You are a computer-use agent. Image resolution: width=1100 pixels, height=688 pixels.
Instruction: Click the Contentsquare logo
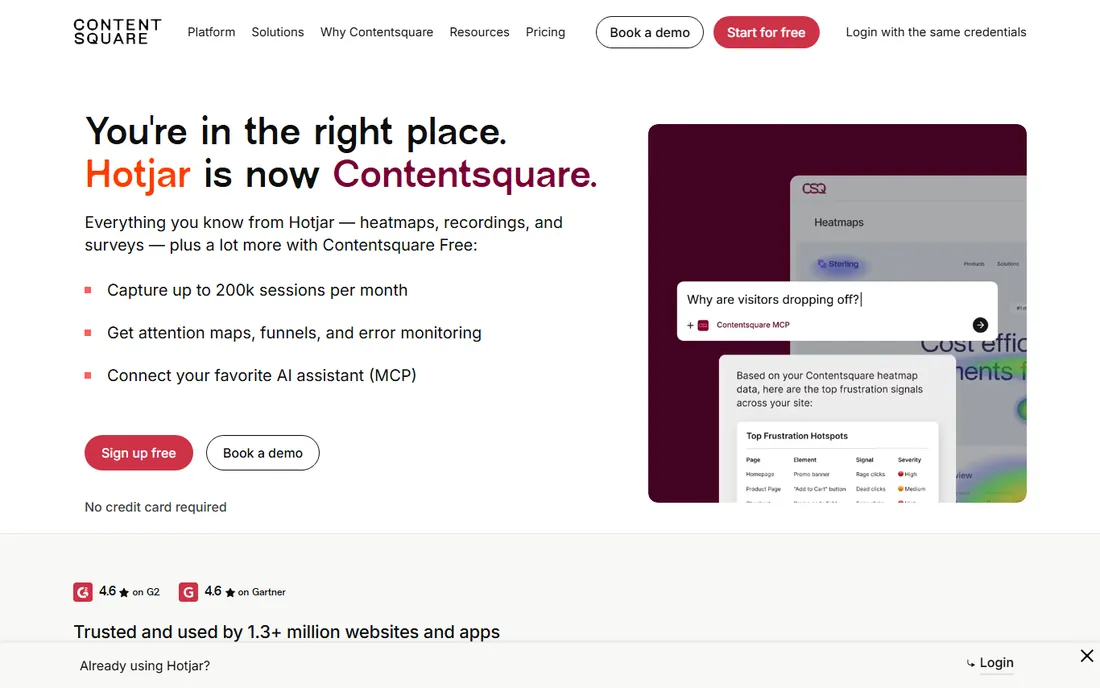click(117, 32)
